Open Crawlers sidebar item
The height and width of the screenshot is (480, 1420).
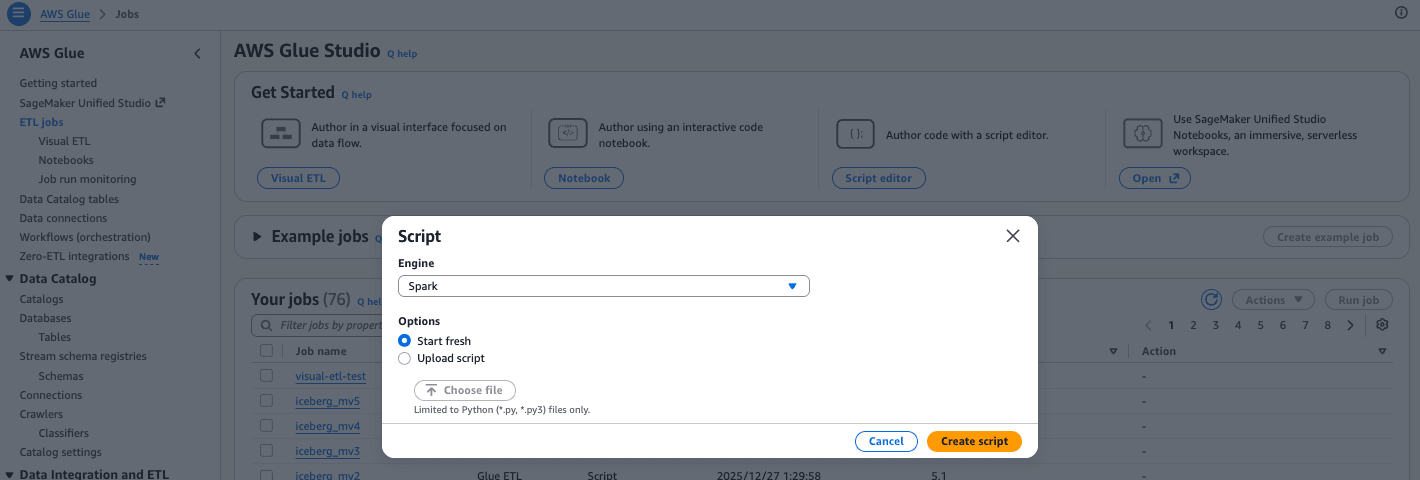click(x=41, y=414)
